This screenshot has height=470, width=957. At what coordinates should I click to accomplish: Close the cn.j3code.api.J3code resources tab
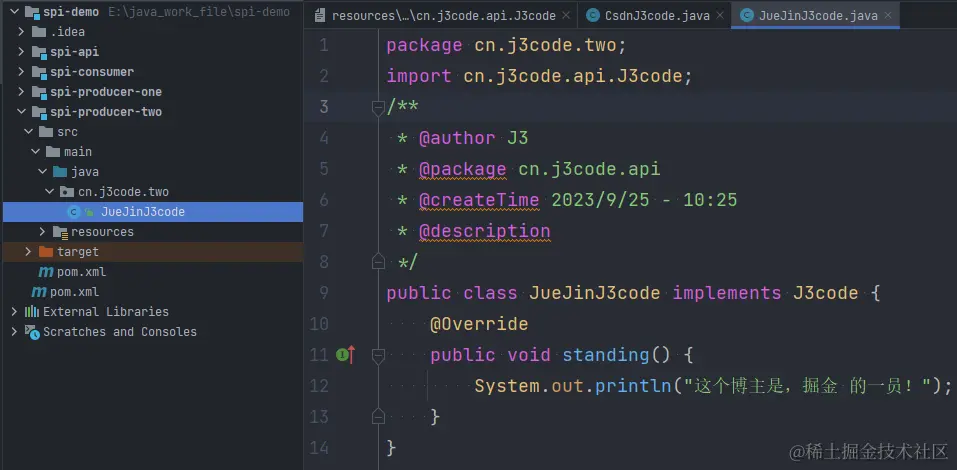tap(566, 16)
